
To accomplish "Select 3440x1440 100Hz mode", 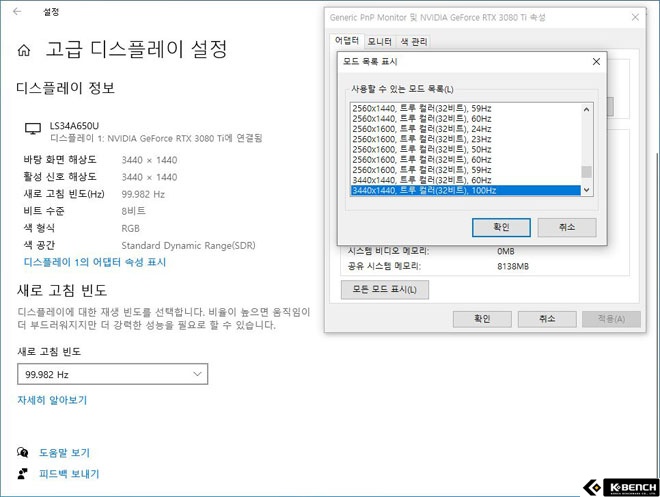I will 466,190.
